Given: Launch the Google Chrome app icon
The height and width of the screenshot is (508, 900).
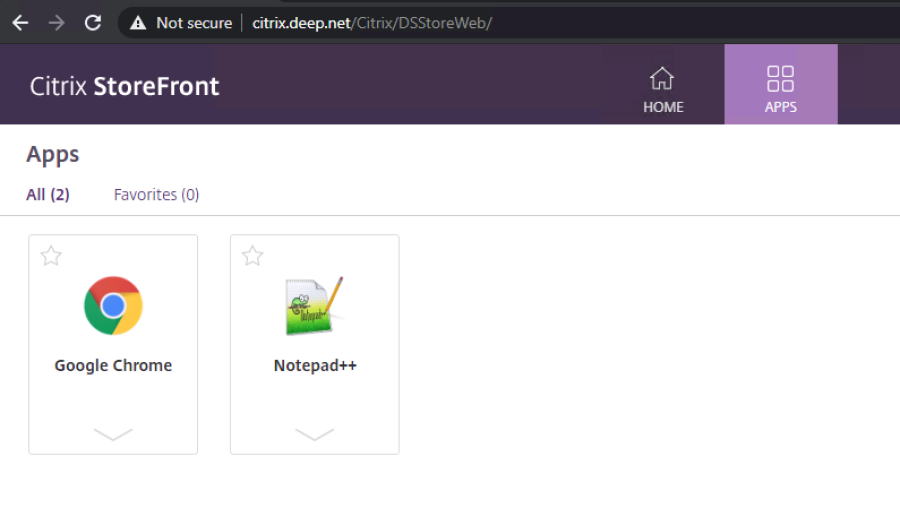Looking at the screenshot, I should [113, 305].
